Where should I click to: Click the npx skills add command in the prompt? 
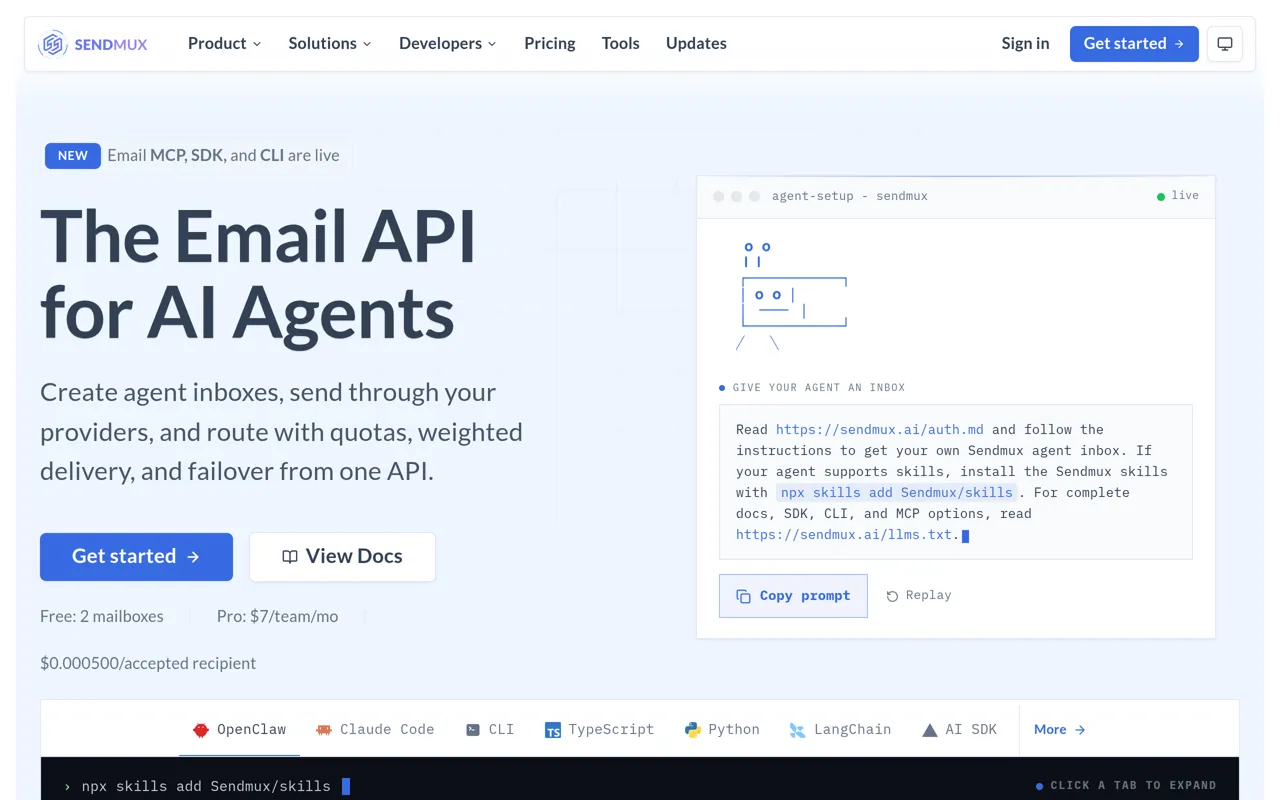pos(897,492)
